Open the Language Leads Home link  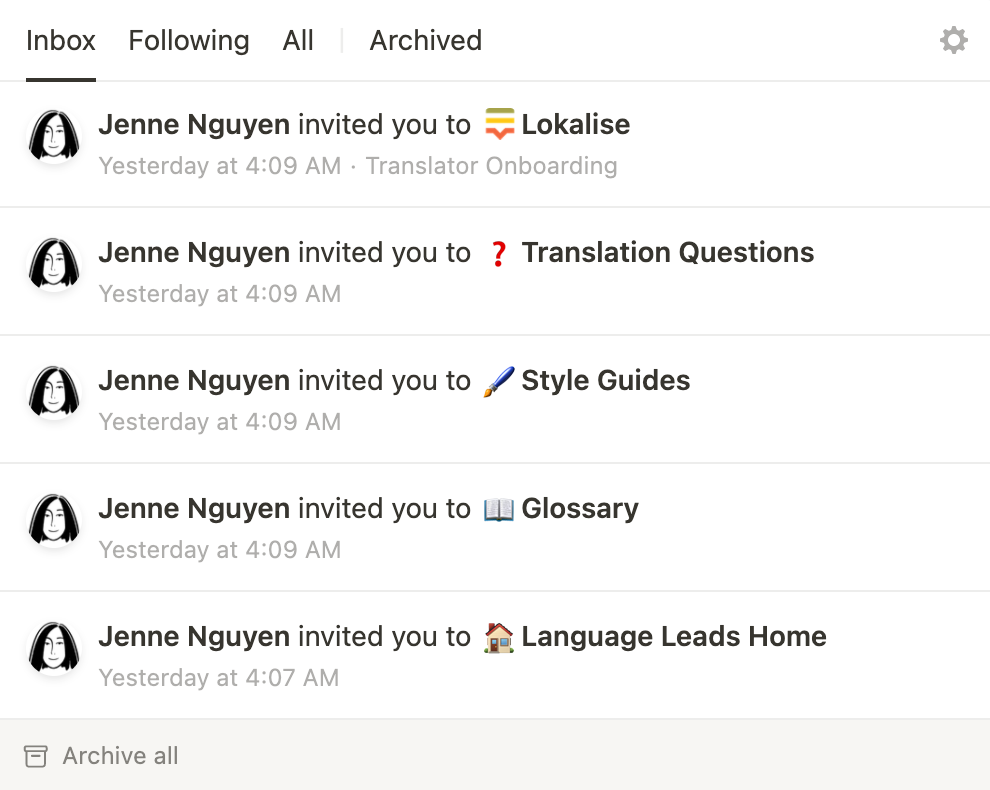[674, 637]
